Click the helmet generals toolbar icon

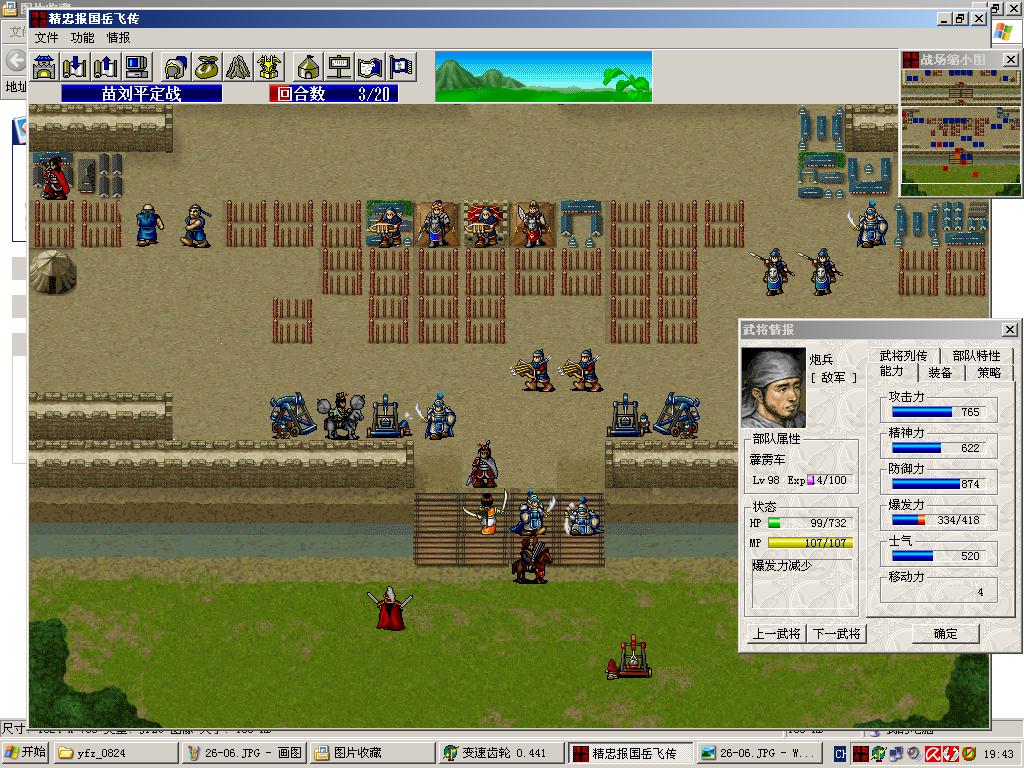tap(176, 67)
